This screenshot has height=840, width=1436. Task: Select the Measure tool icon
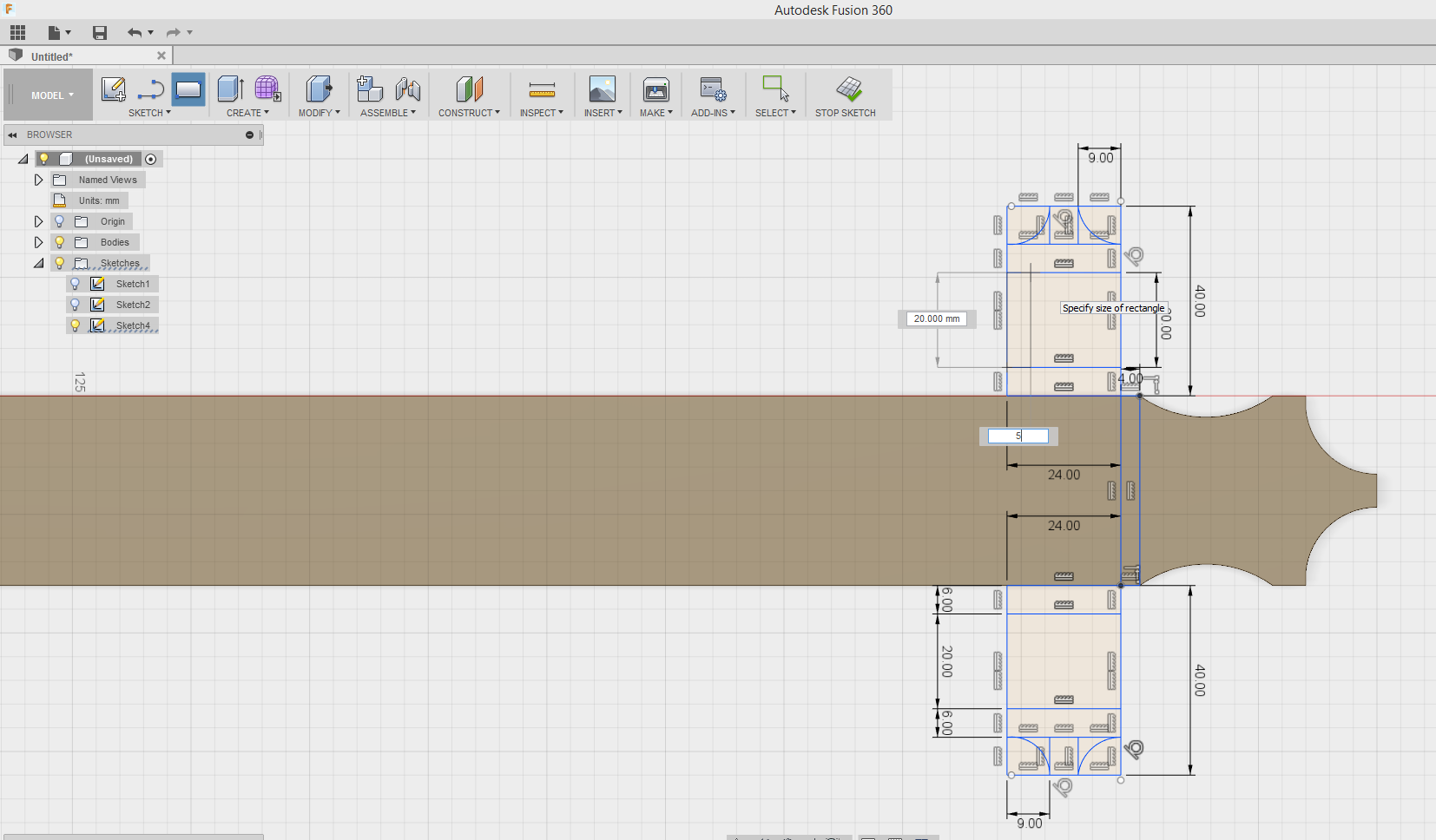(x=542, y=89)
